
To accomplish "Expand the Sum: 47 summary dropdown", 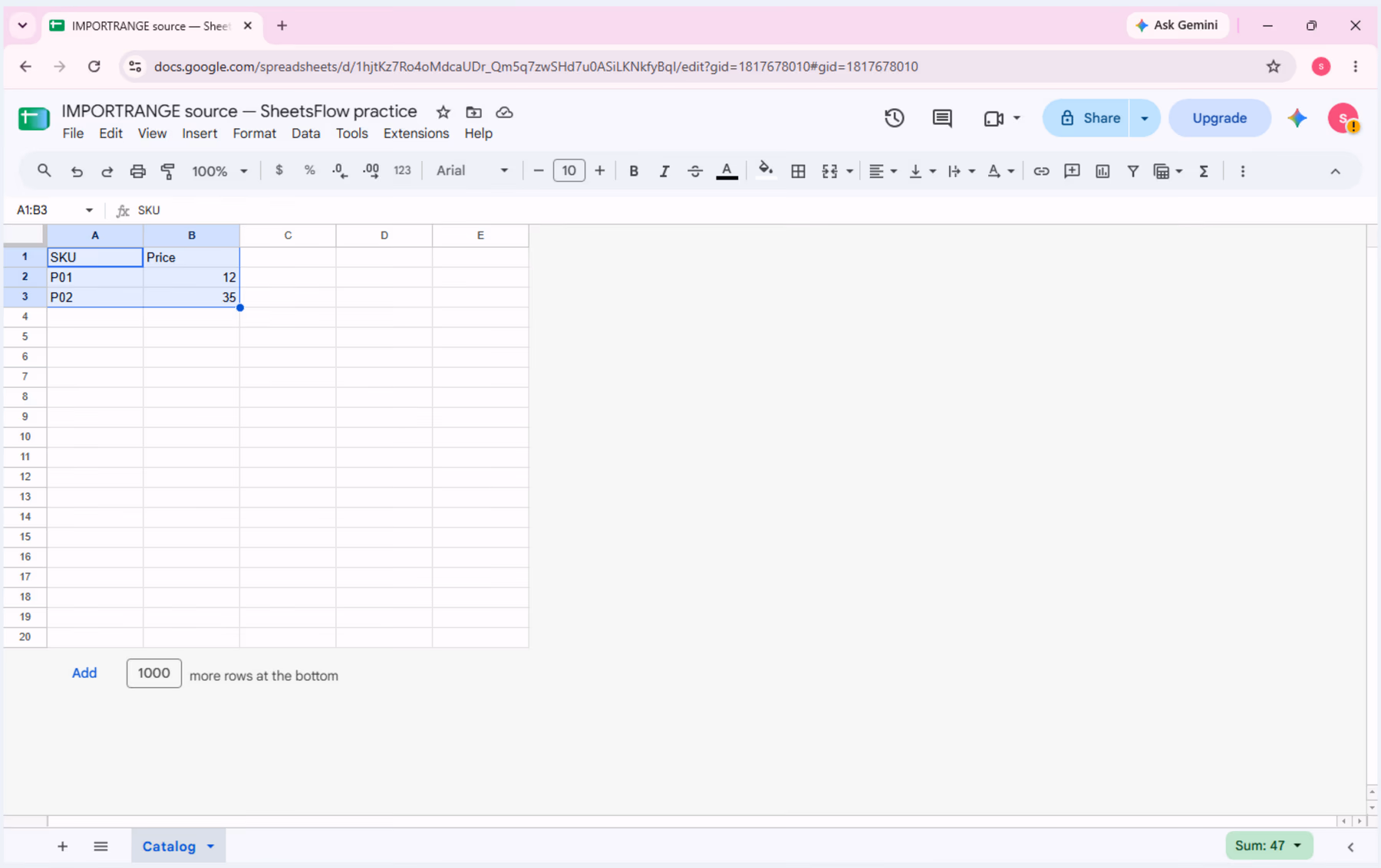I will (x=1269, y=846).
